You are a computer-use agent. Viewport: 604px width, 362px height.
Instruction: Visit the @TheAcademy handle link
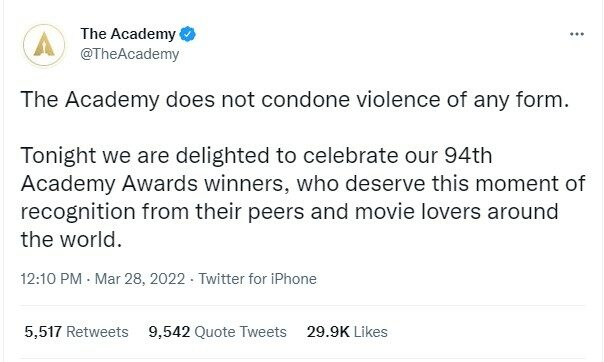click(129, 54)
